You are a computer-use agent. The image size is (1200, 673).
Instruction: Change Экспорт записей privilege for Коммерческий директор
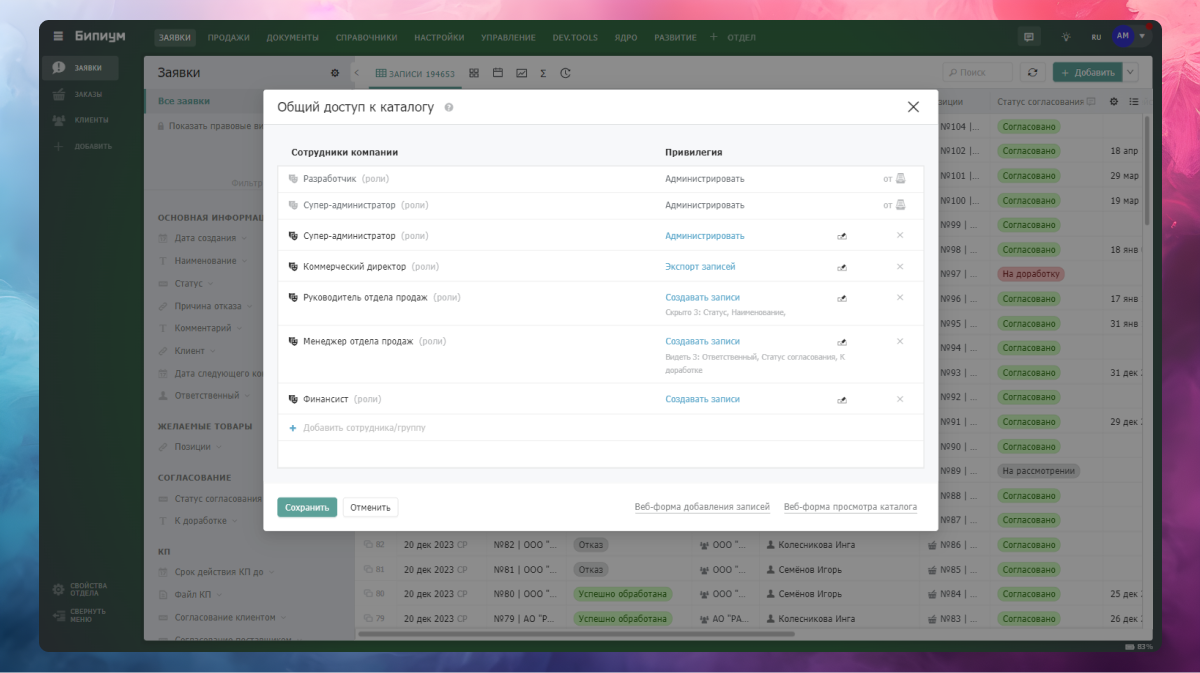(700, 267)
